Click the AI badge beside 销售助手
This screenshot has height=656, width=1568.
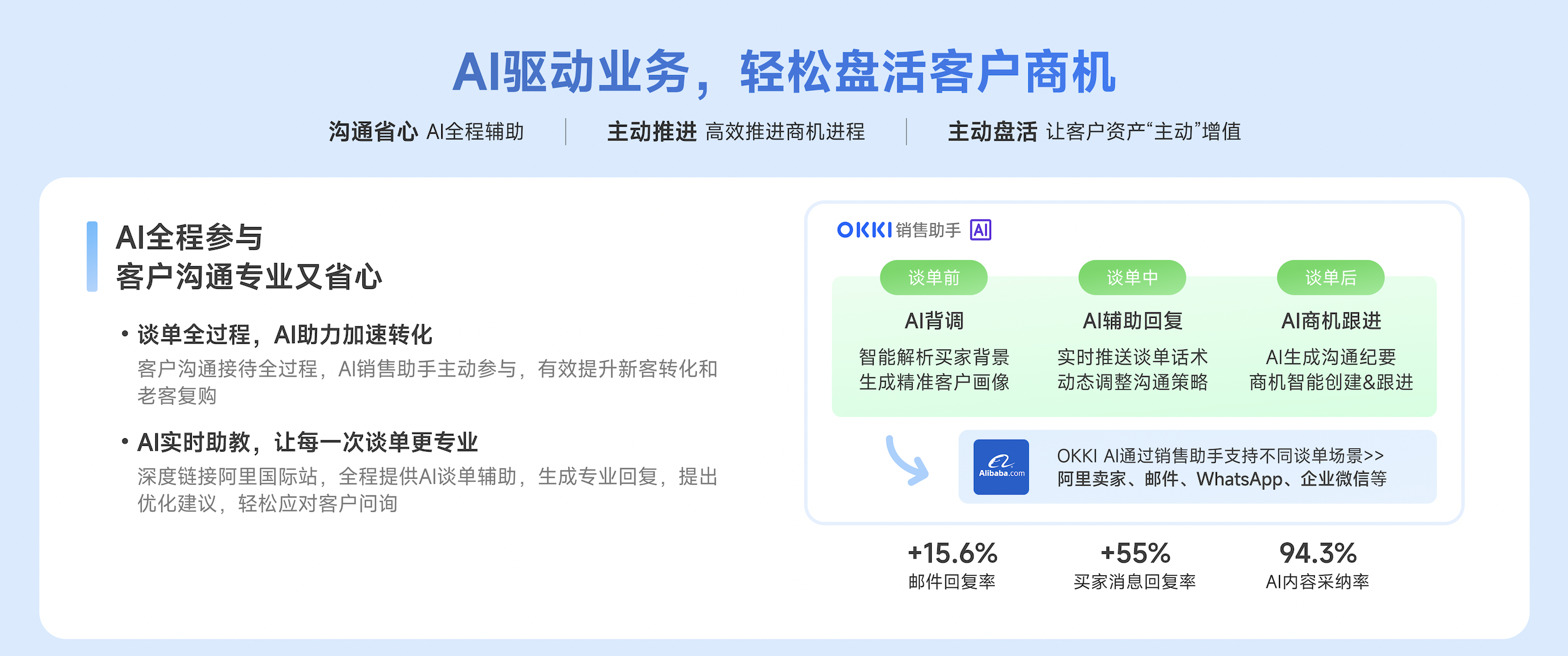click(980, 230)
